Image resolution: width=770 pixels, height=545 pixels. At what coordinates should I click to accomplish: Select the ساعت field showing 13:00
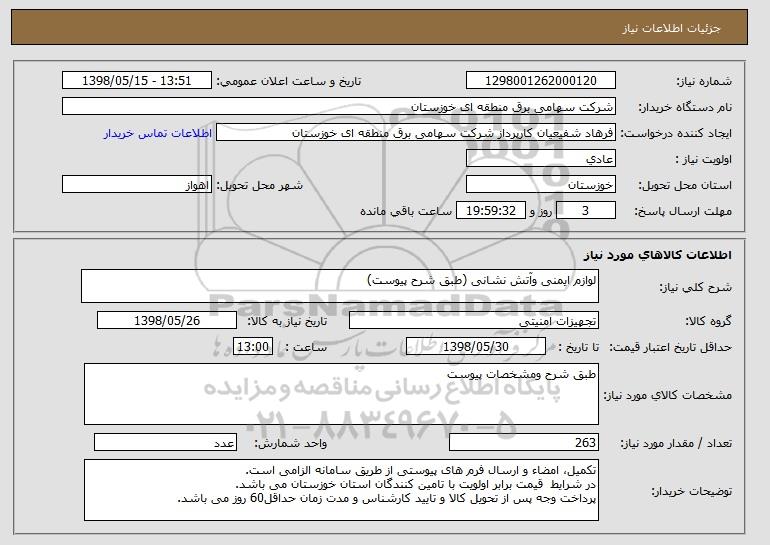pyautogui.click(x=253, y=347)
